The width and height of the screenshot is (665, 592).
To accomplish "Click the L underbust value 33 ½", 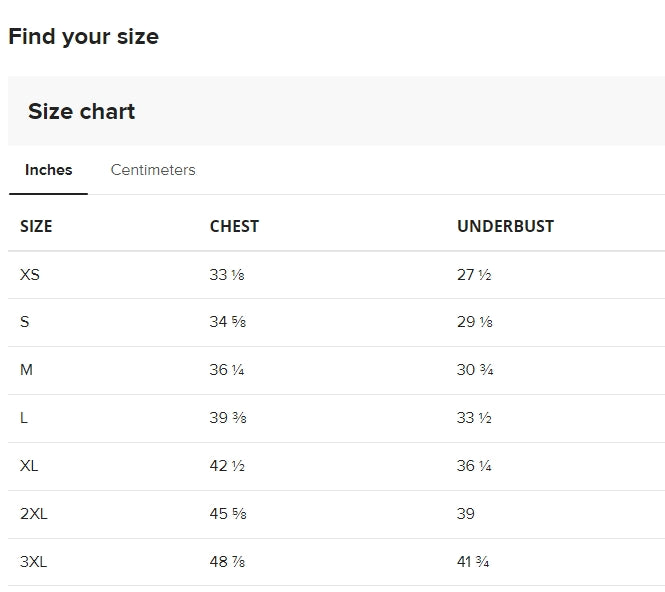I will click(474, 418).
